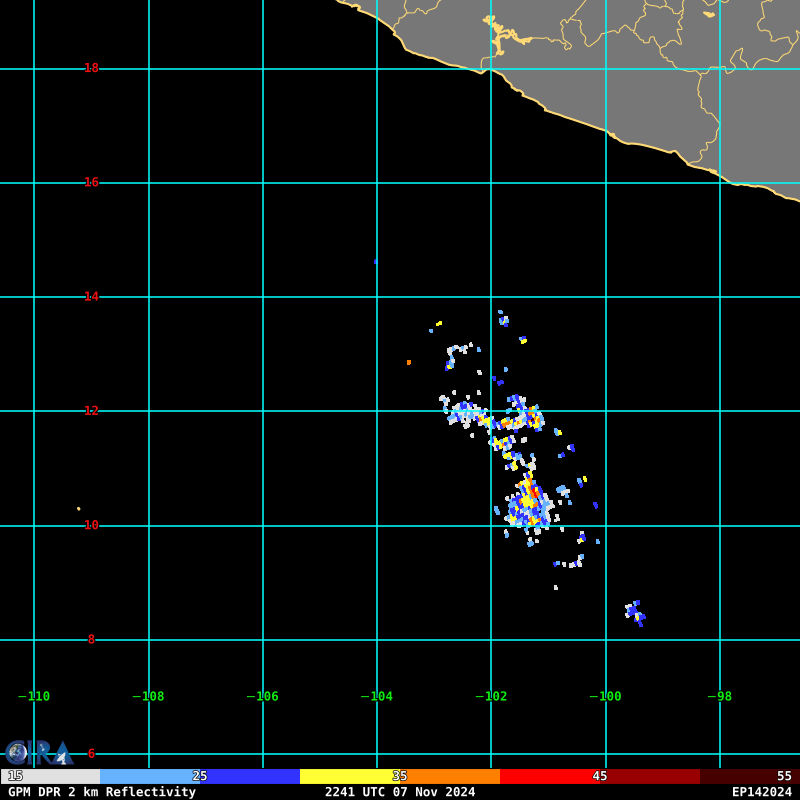Screen dimensions: 800x800
Task: Click the small orange echo dot near 13N
Action: tap(408, 362)
